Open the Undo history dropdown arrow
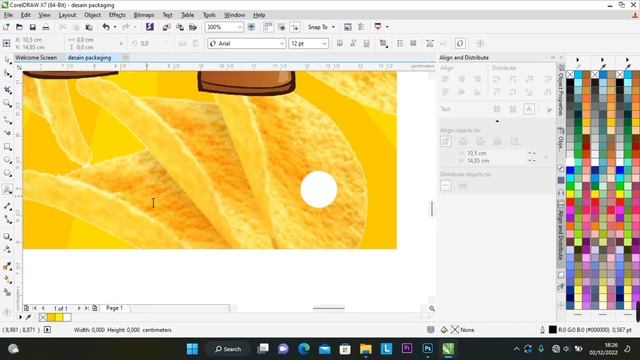Image resolution: width=640 pixels, height=360 pixels. coord(115,27)
